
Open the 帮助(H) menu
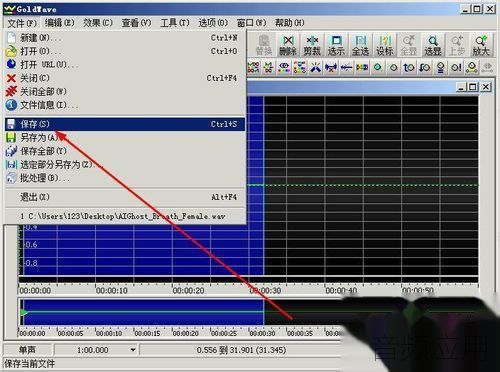point(289,23)
